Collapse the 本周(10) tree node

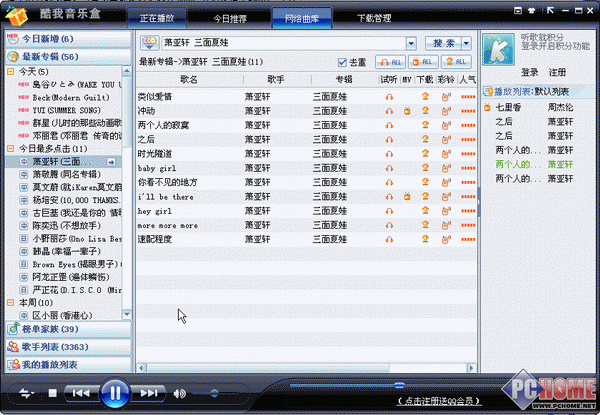point(11,302)
